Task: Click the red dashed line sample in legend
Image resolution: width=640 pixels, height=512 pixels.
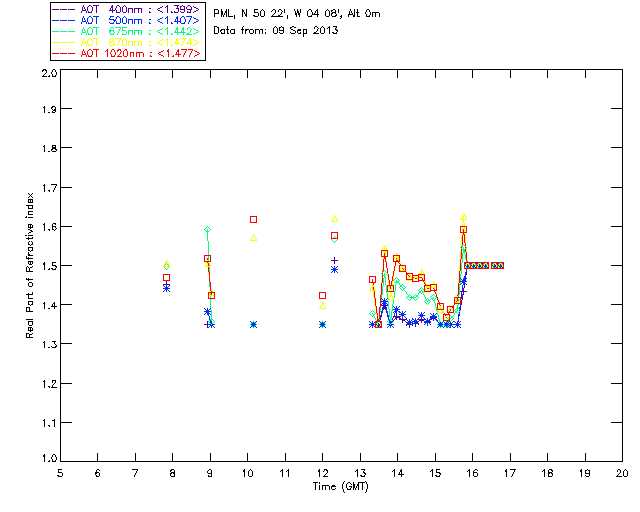Action: (x=64, y=53)
